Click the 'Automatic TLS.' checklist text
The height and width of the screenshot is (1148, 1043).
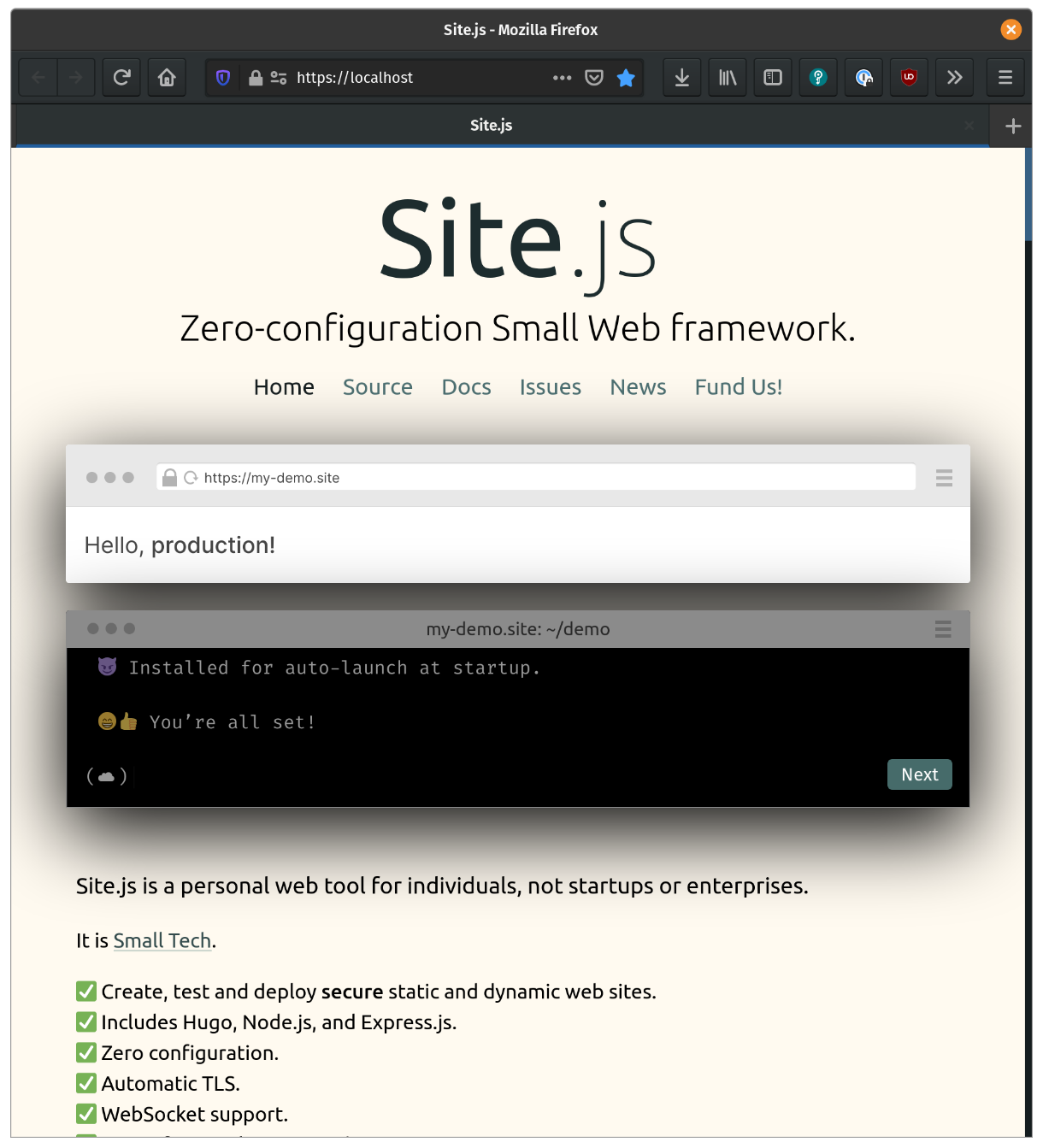[170, 1084]
